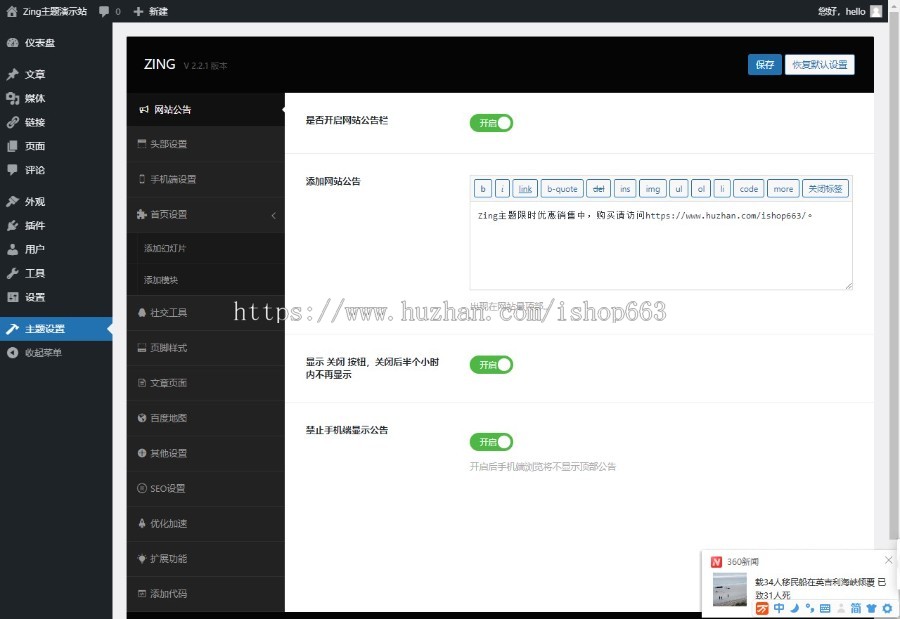Open the 页面 pages icon
Viewport: 900px width, 619px height.
pos(13,146)
